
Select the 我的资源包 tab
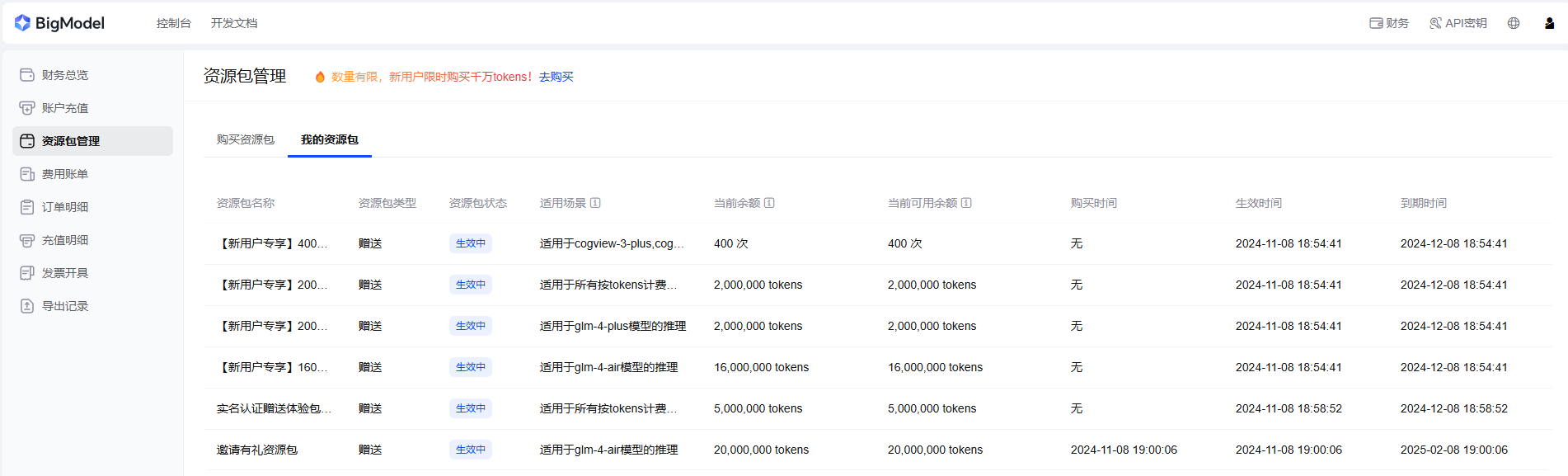coord(329,139)
